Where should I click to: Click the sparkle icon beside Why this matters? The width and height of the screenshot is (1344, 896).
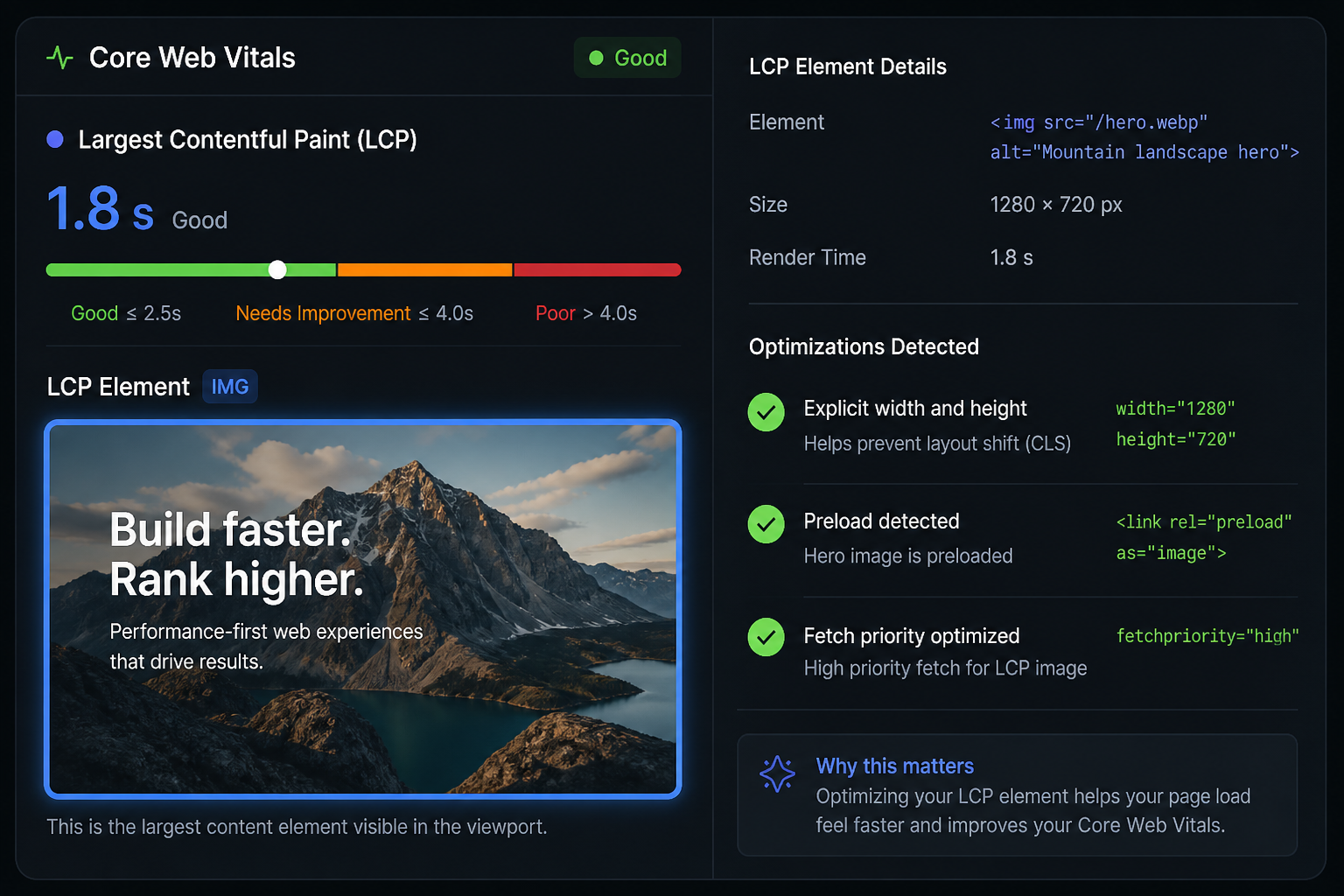coord(777,773)
